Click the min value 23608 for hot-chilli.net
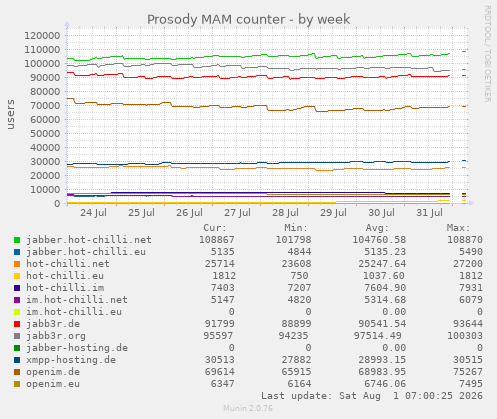This screenshot has width=497, height=419. click(296, 264)
